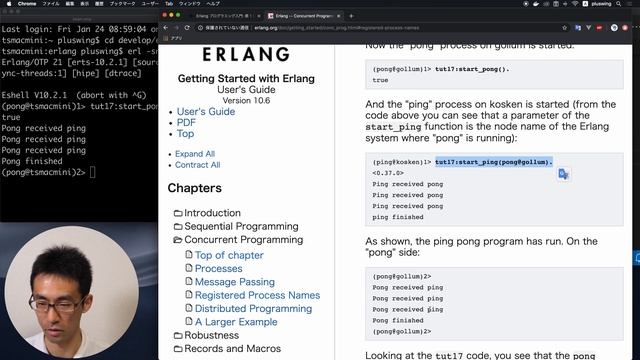Expand the Introduction chapter folder
Screen dimensions: 640x360
tap(178, 213)
